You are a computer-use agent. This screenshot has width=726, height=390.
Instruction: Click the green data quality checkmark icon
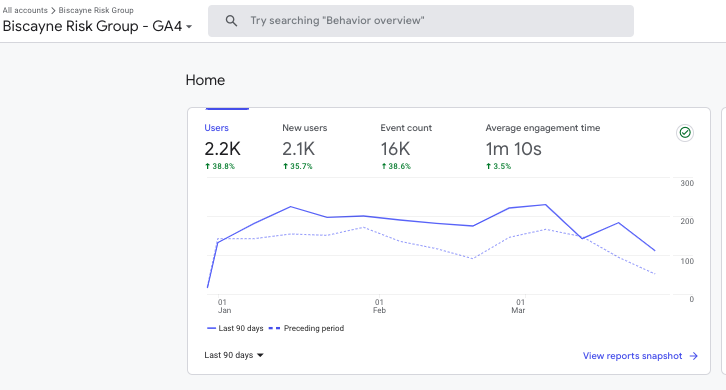click(685, 133)
